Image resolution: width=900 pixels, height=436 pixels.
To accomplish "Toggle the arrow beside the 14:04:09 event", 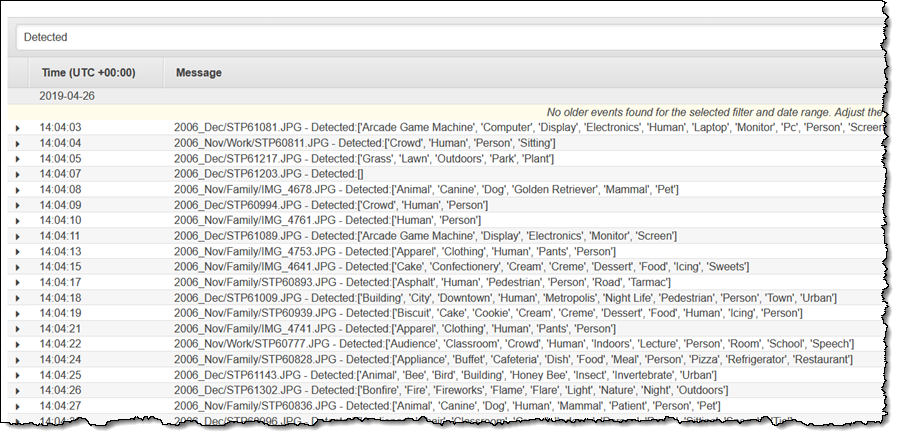I will click(x=18, y=205).
